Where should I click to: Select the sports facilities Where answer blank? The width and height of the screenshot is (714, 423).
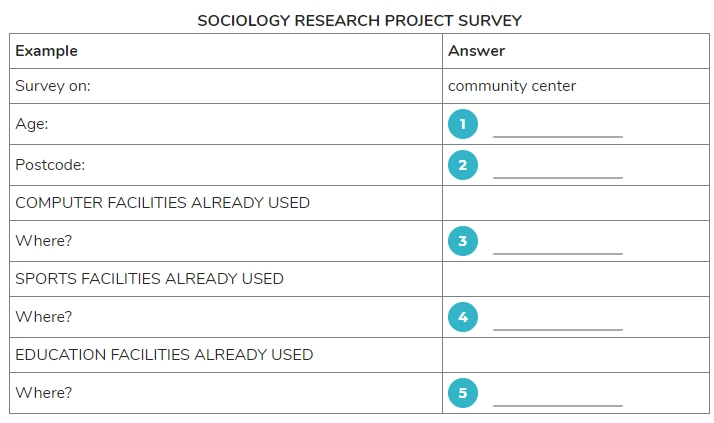click(558, 323)
